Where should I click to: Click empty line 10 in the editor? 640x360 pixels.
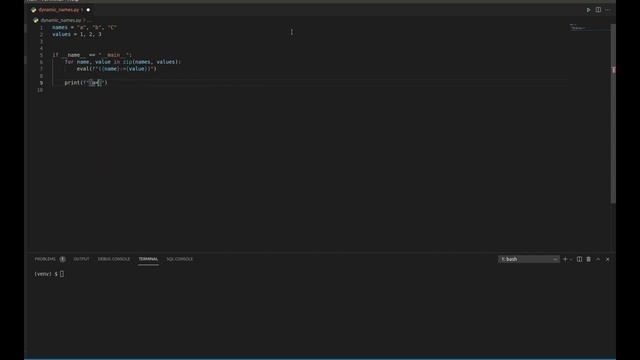pos(310,90)
